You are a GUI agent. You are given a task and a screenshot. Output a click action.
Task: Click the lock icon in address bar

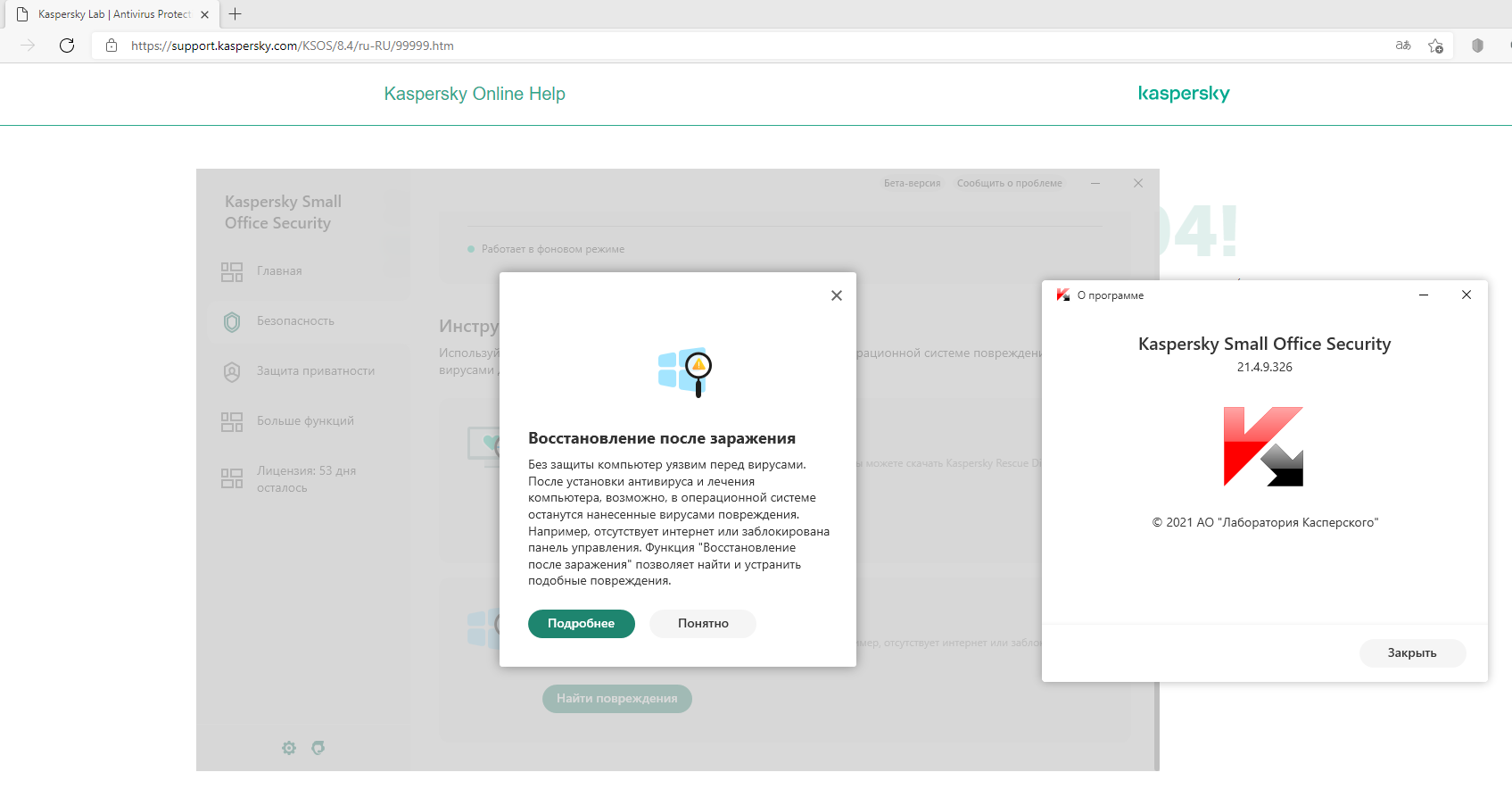point(112,46)
